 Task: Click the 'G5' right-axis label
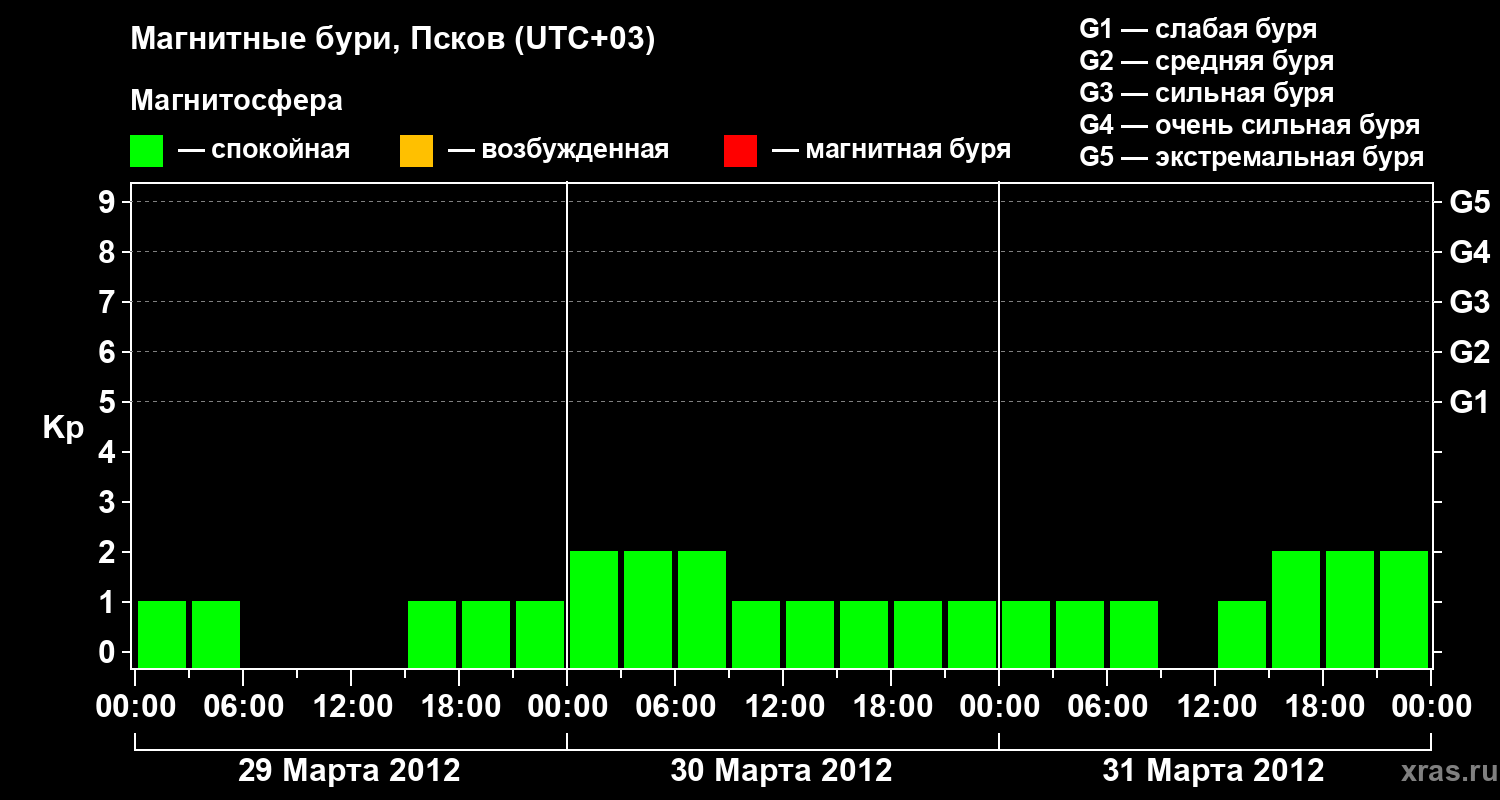(1469, 202)
